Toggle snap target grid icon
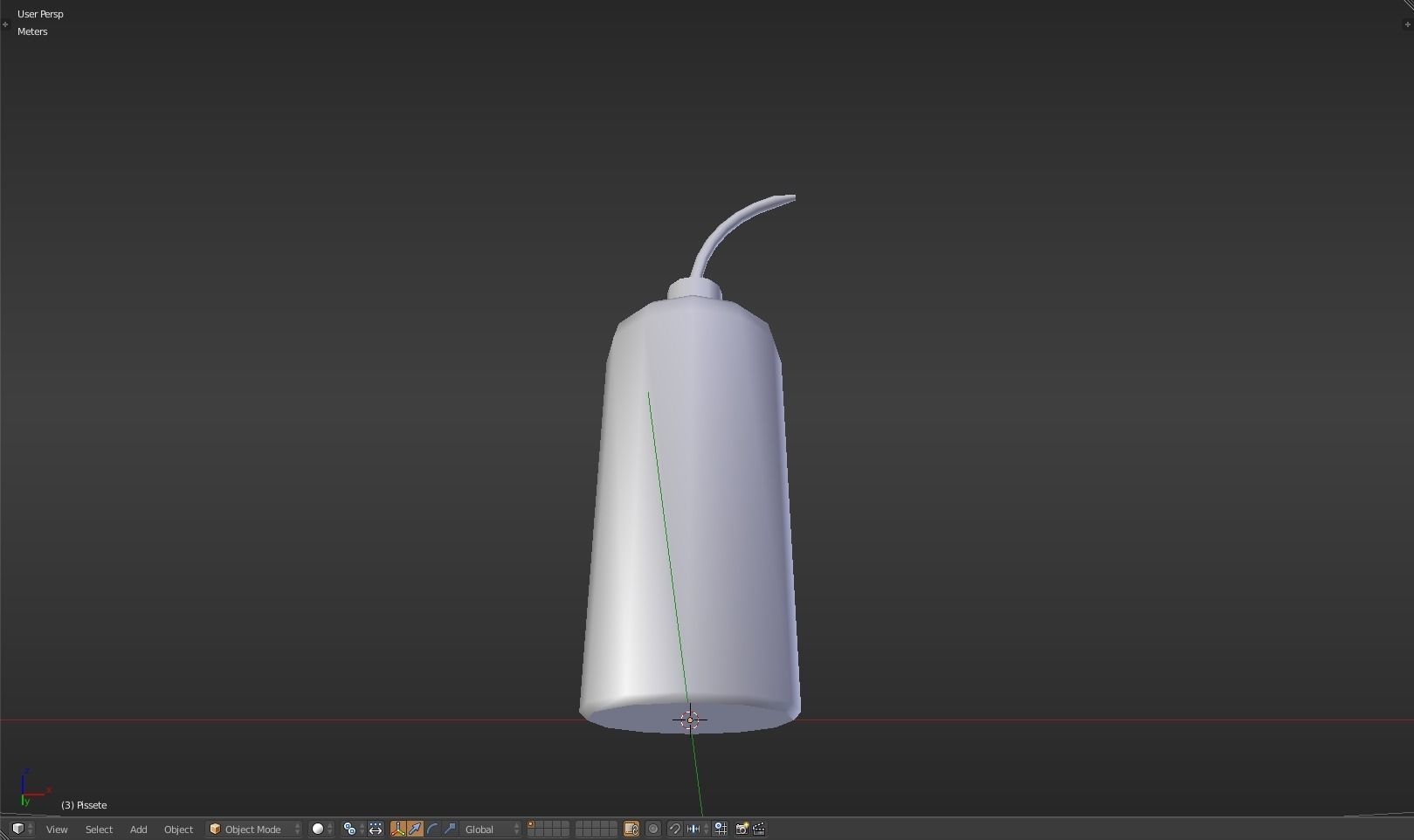 (x=721, y=829)
